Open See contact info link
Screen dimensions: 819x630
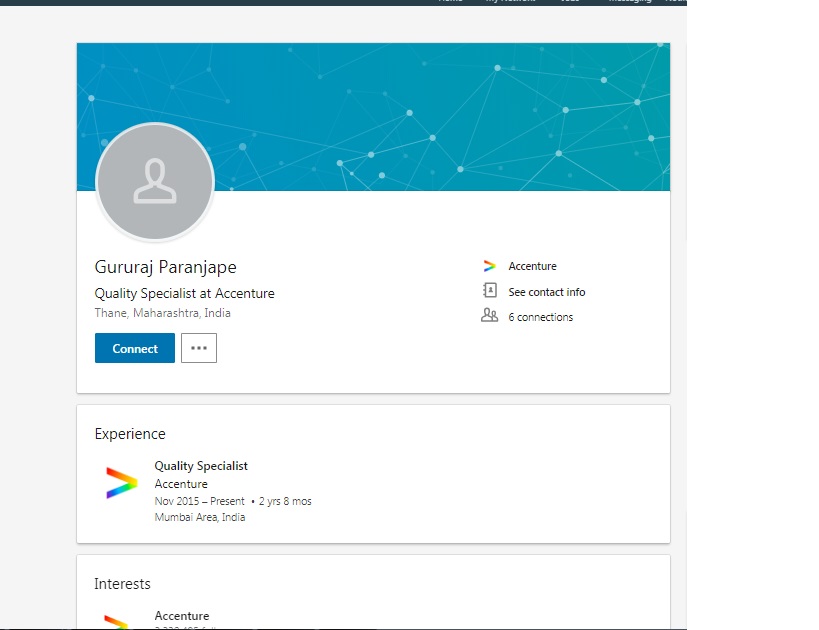coord(547,292)
